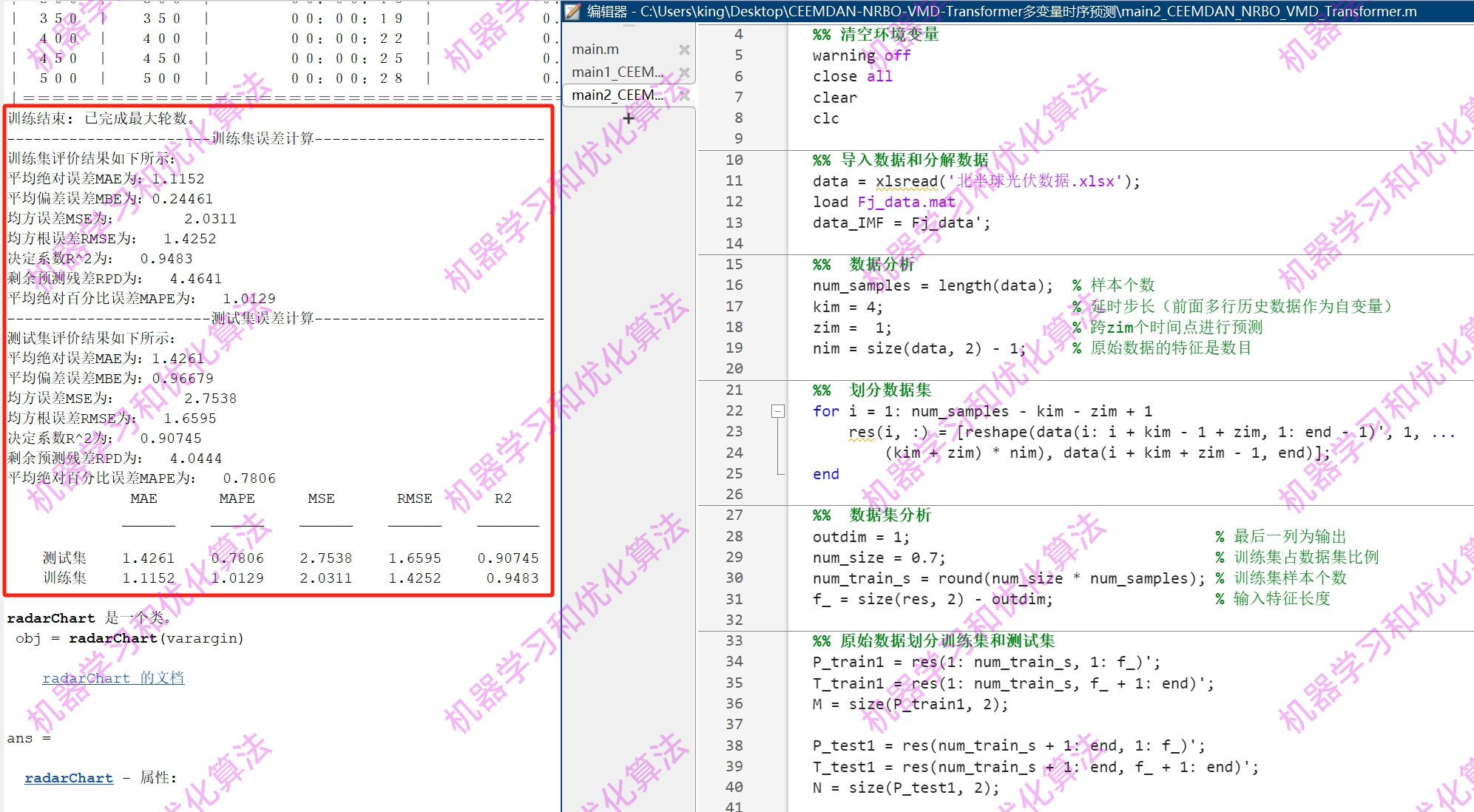The height and width of the screenshot is (812, 1474).
Task: Close the main.m tab
Action: (684, 50)
